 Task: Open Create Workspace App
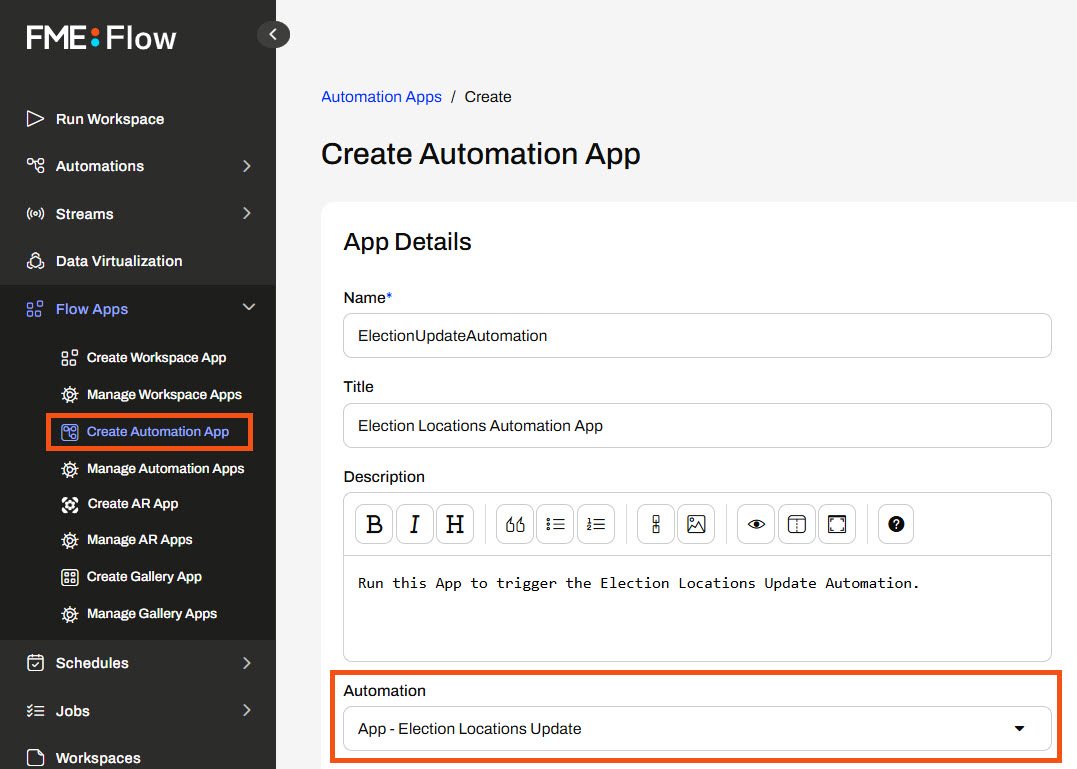click(156, 358)
